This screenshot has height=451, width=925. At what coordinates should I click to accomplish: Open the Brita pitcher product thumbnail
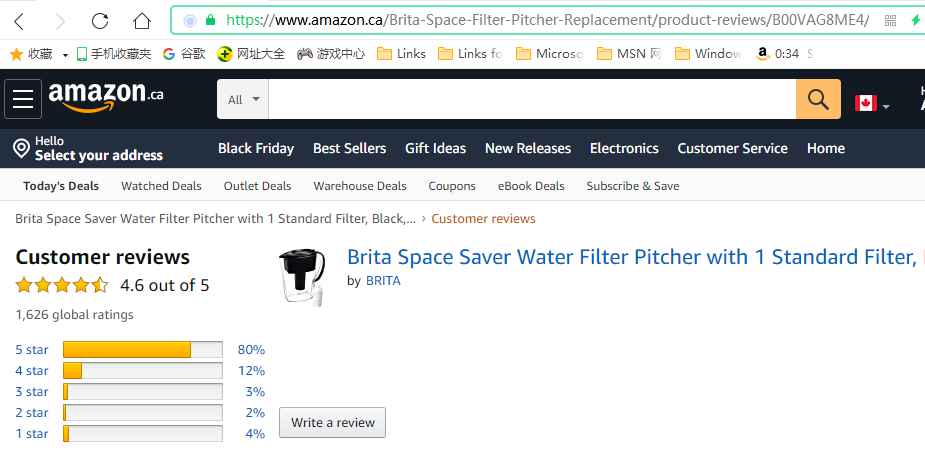[301, 276]
